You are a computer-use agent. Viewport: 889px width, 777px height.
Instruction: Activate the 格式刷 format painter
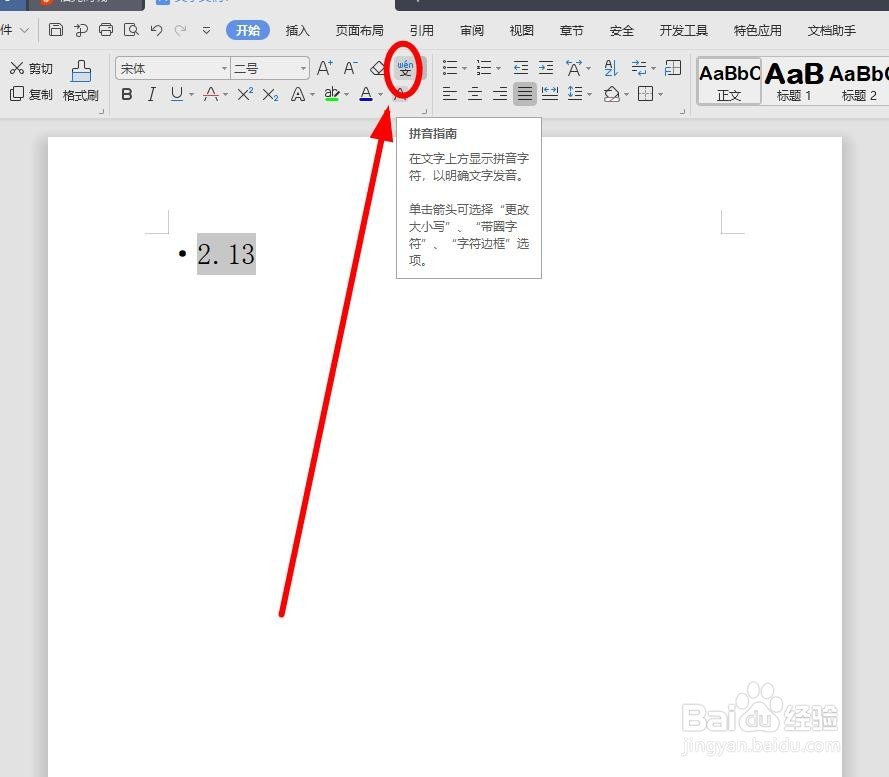coord(81,81)
